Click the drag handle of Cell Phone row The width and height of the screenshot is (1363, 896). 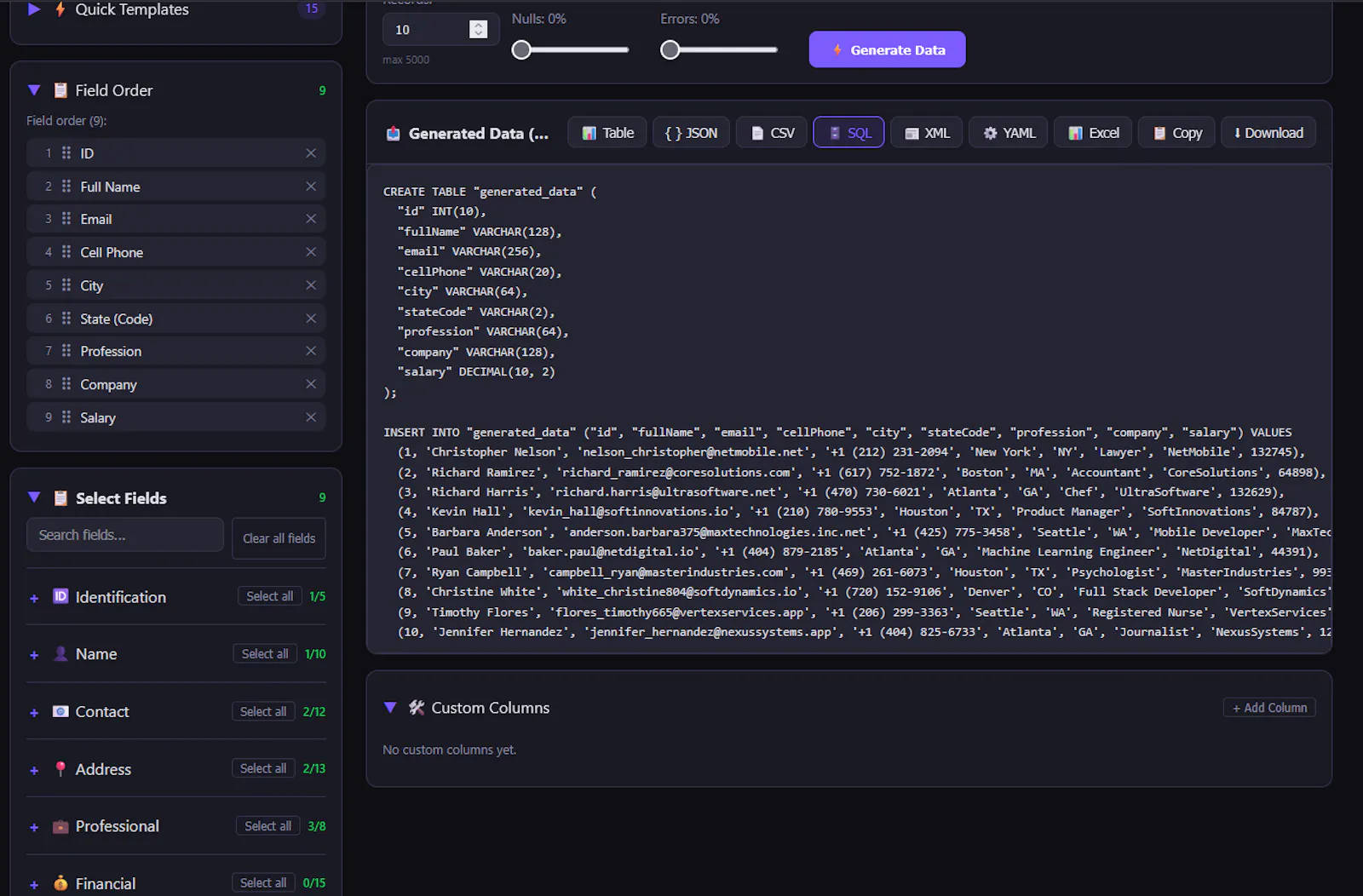click(x=66, y=252)
